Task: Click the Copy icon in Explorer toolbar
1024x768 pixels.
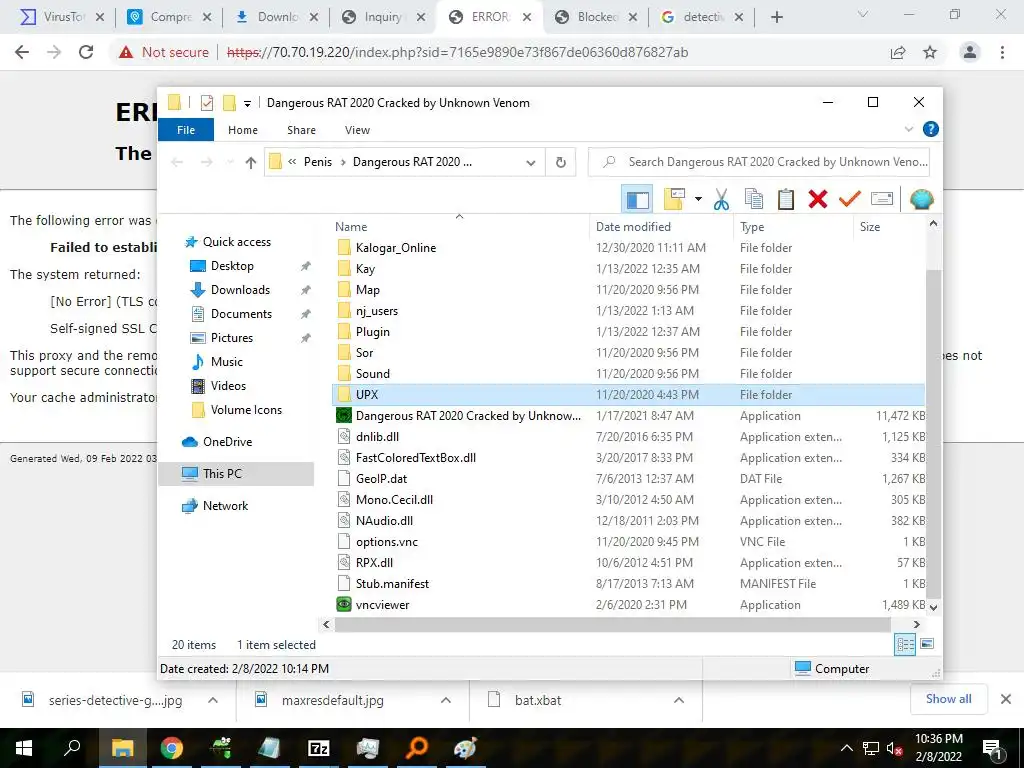Action: 754,199
